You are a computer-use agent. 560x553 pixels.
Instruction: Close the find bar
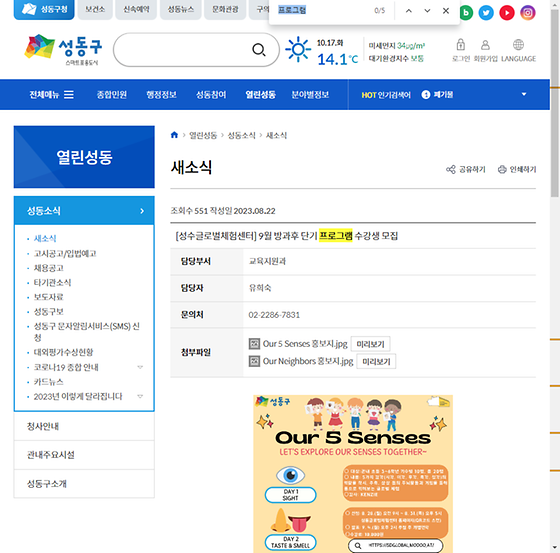[446, 11]
